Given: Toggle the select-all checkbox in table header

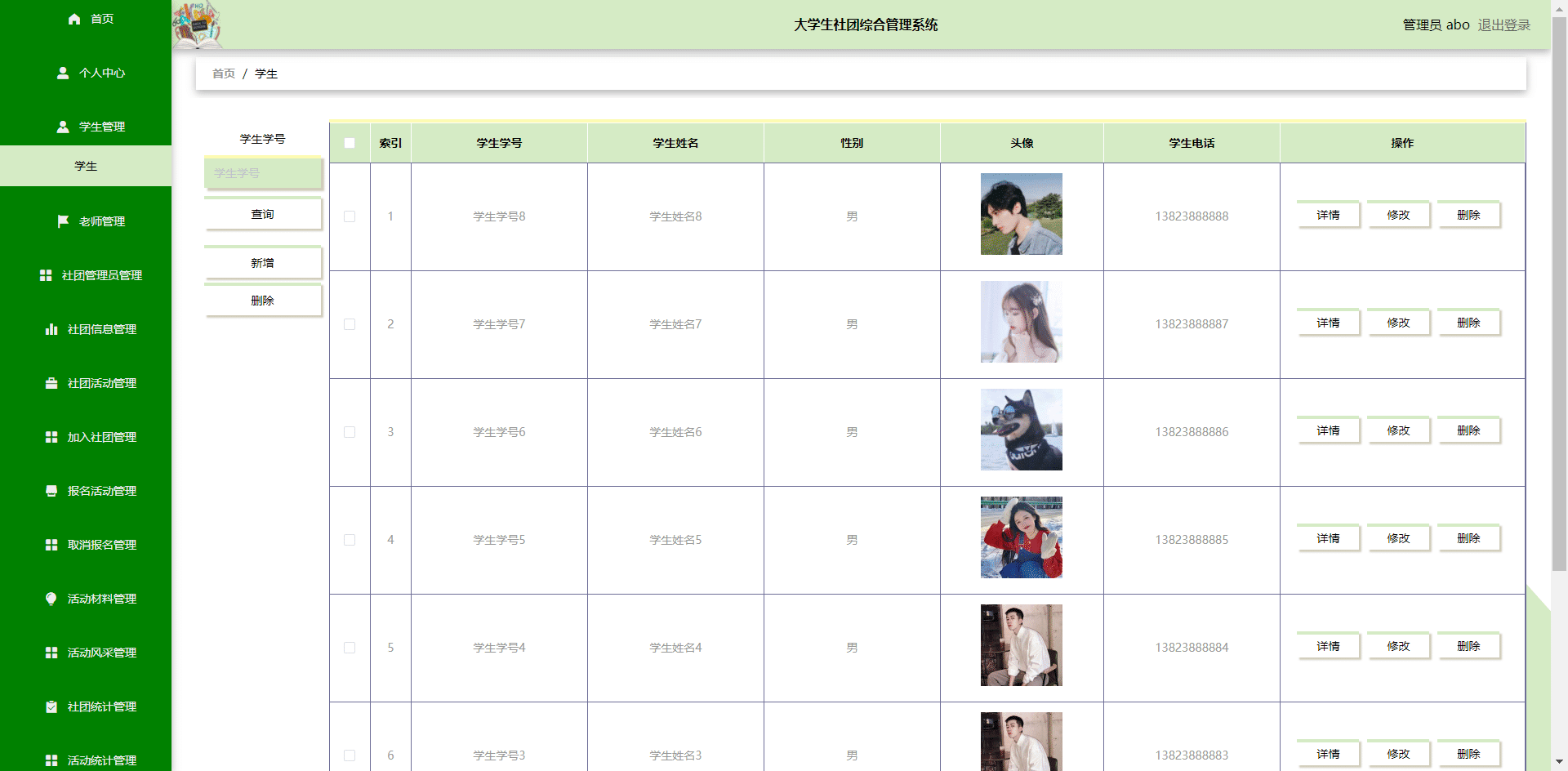Looking at the screenshot, I should pyautogui.click(x=350, y=143).
